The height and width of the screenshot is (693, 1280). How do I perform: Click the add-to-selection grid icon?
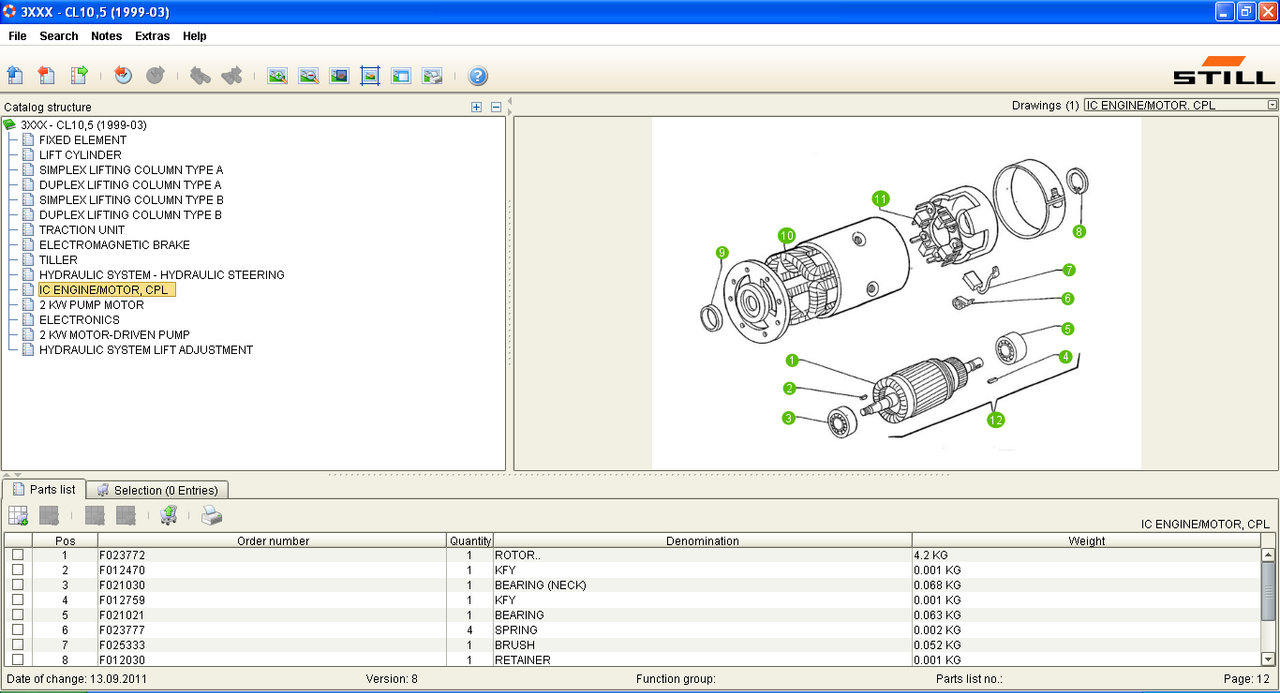[18, 516]
